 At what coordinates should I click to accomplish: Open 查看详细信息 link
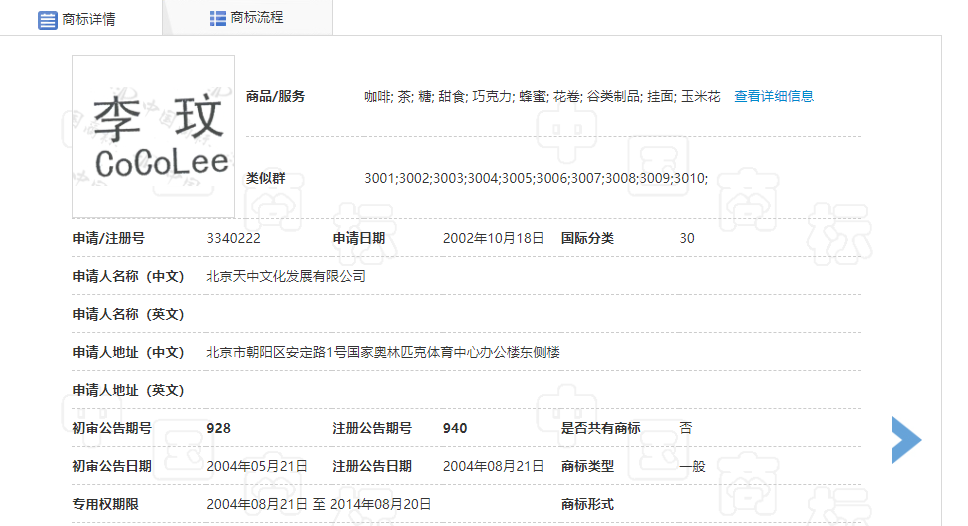pos(774,96)
